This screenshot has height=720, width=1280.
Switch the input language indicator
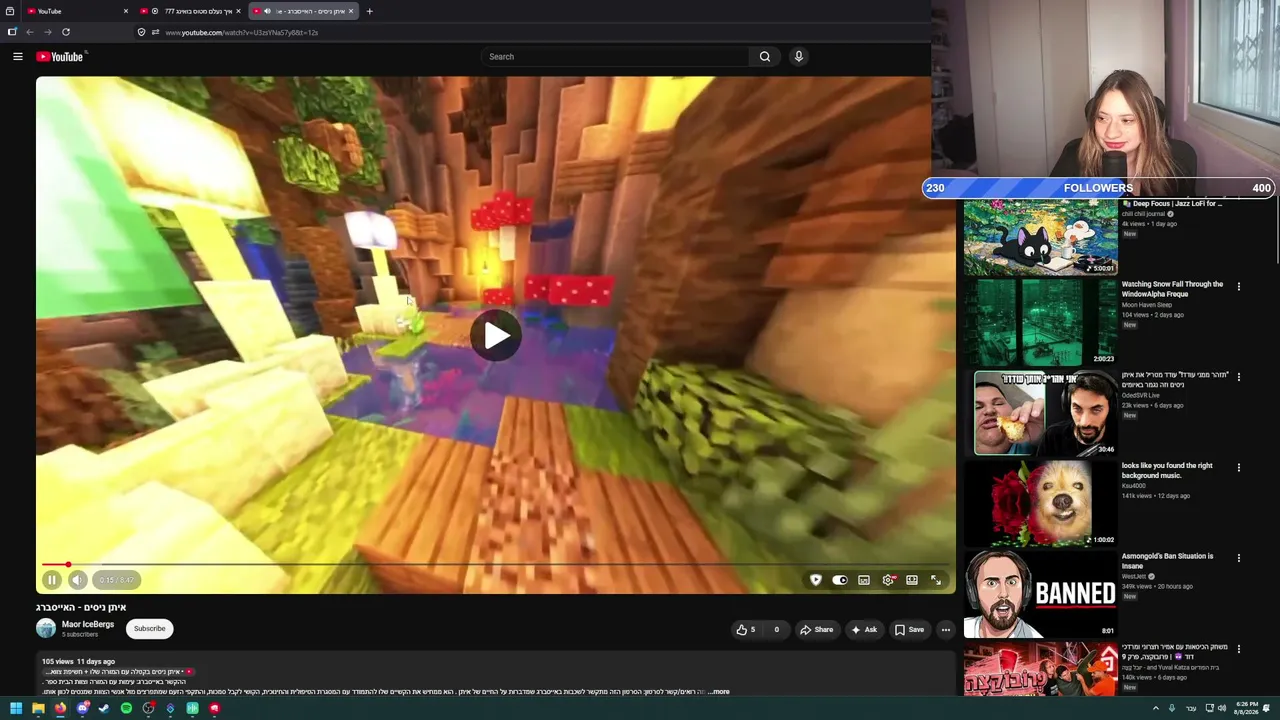click(x=1190, y=709)
